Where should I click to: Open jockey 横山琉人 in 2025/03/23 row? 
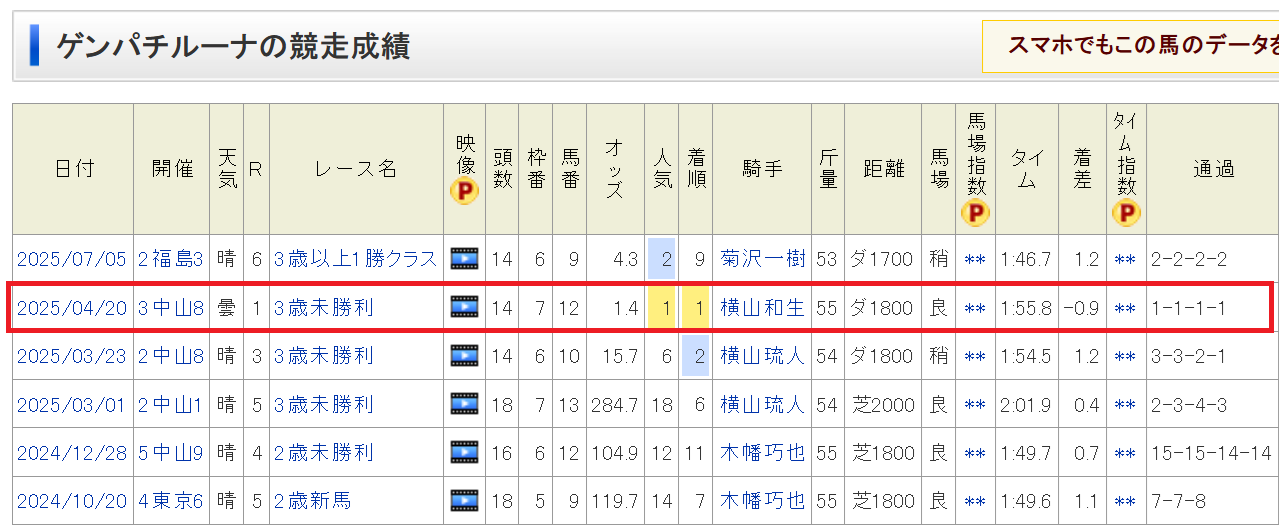coord(763,356)
